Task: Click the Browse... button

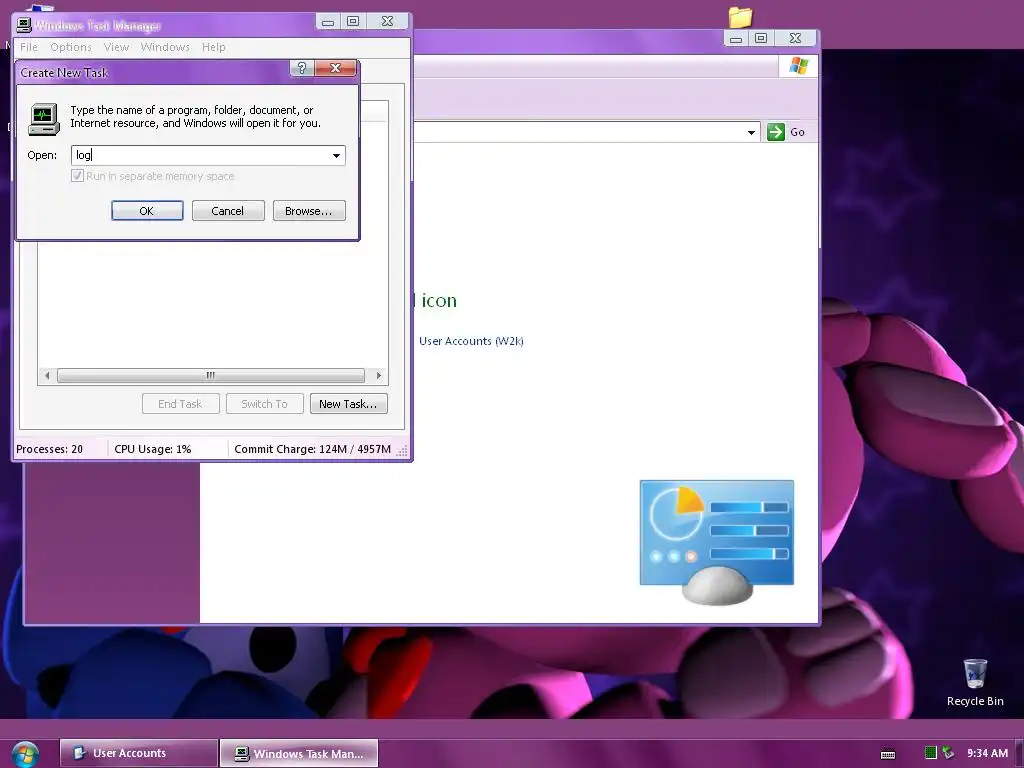Action: tap(309, 211)
